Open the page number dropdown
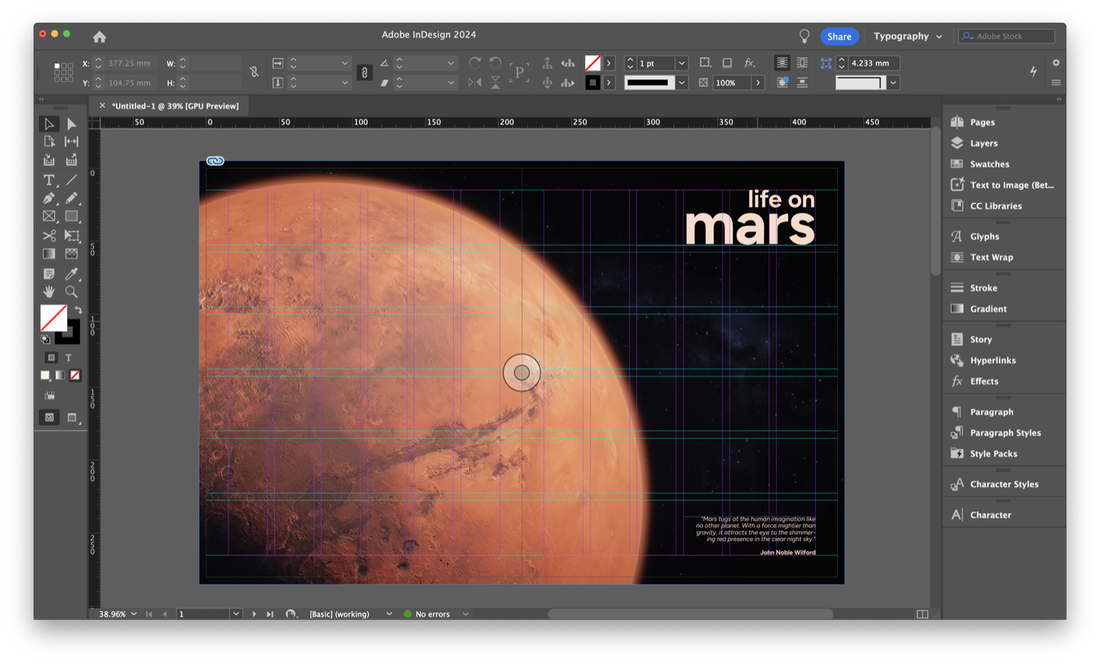Image resolution: width=1100 pixels, height=664 pixels. coord(236,614)
